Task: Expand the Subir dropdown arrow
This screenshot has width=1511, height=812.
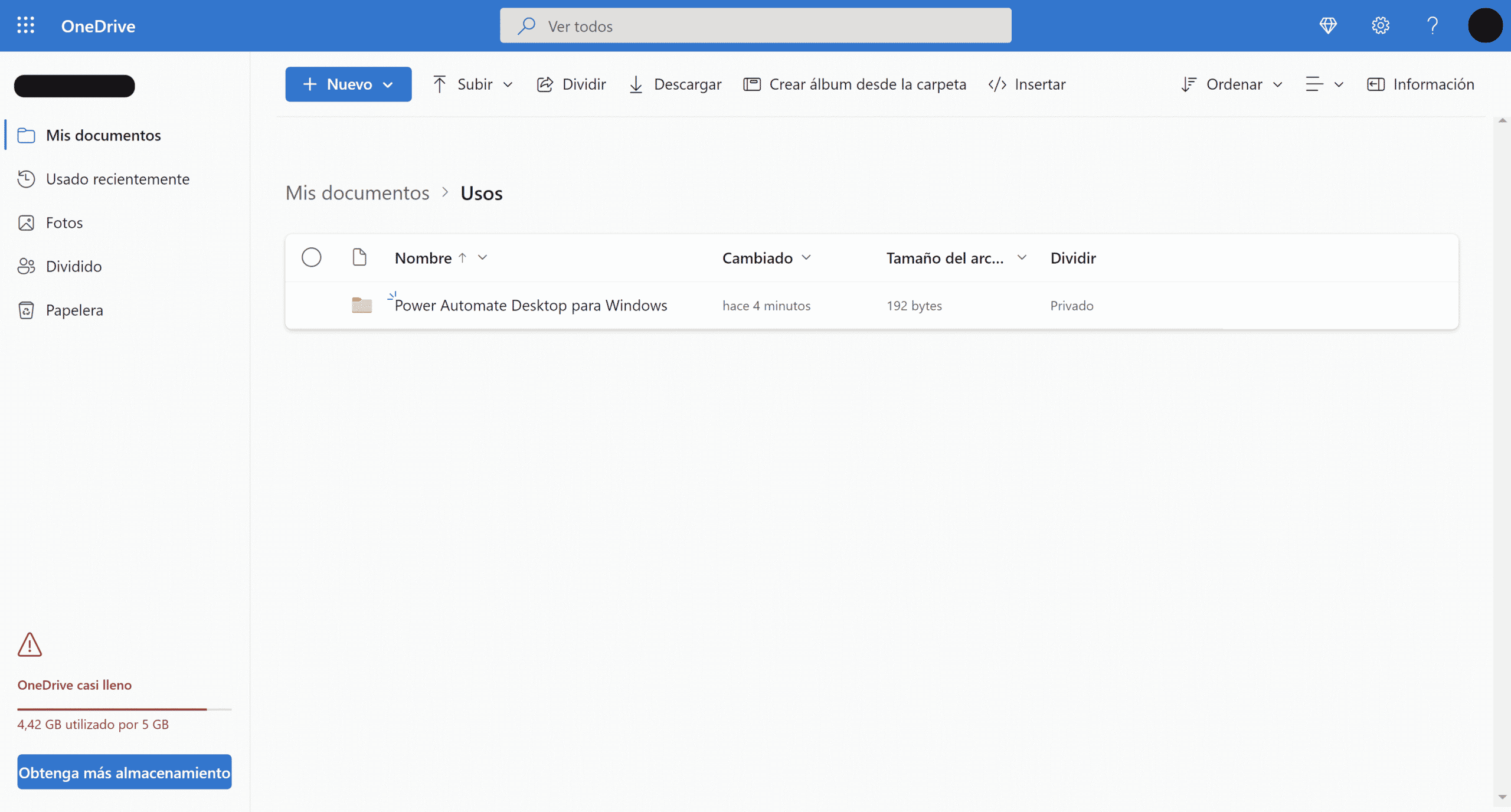Action: click(x=508, y=85)
